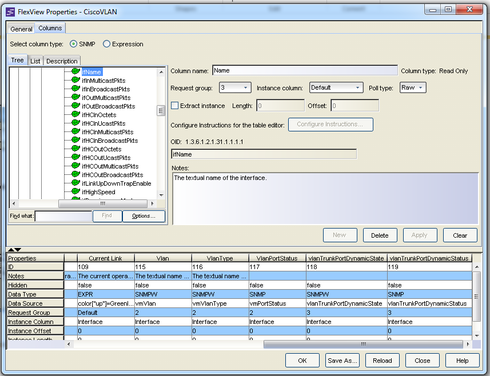Image resolution: width=490 pixels, height=376 pixels.
Task: Click the leaf icon next to ifLinkUpDownTrapEnable
Action: point(76,183)
